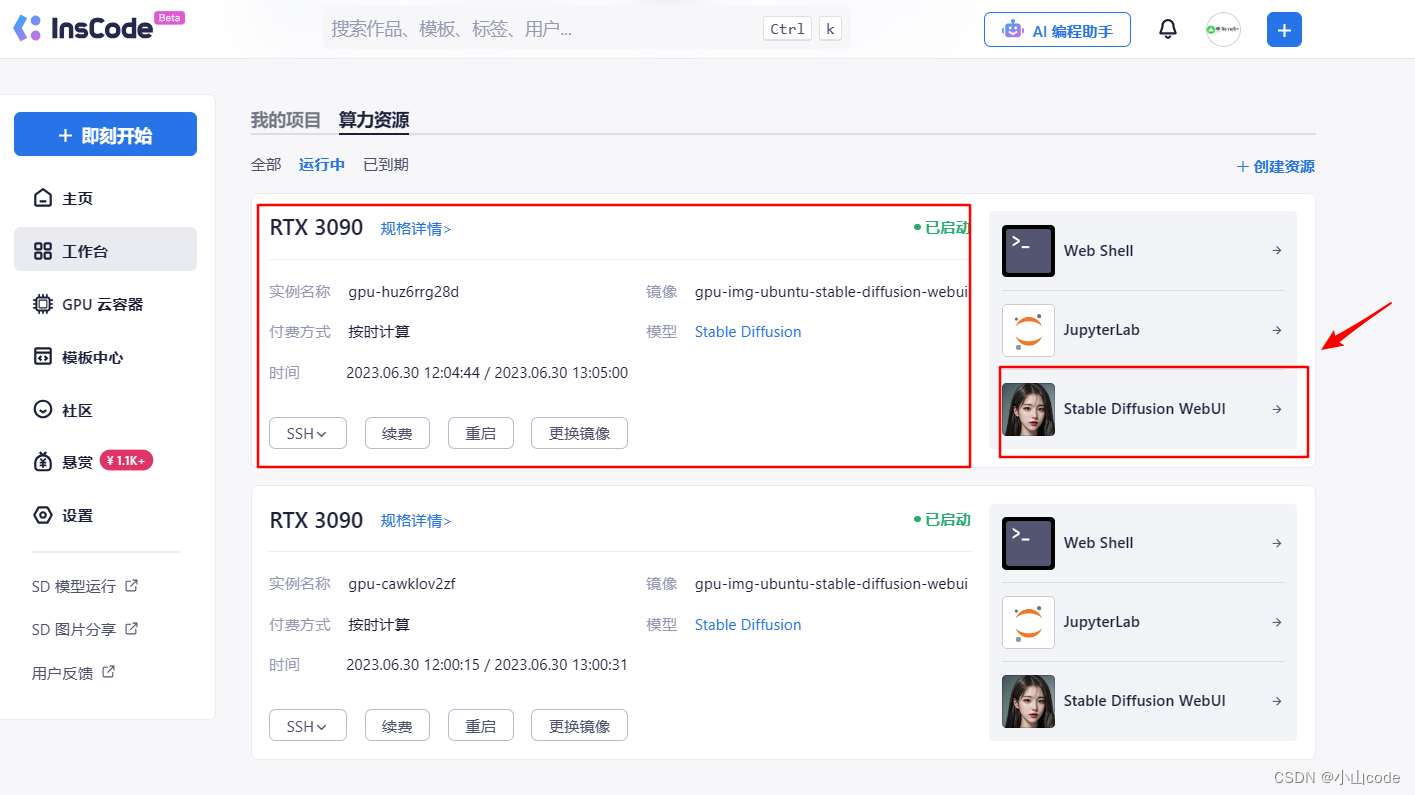Screen dimensions: 1415x795
Task: Click arrow next to JupyterLab for gpu-cawklov2zf
Action: click(x=1277, y=622)
